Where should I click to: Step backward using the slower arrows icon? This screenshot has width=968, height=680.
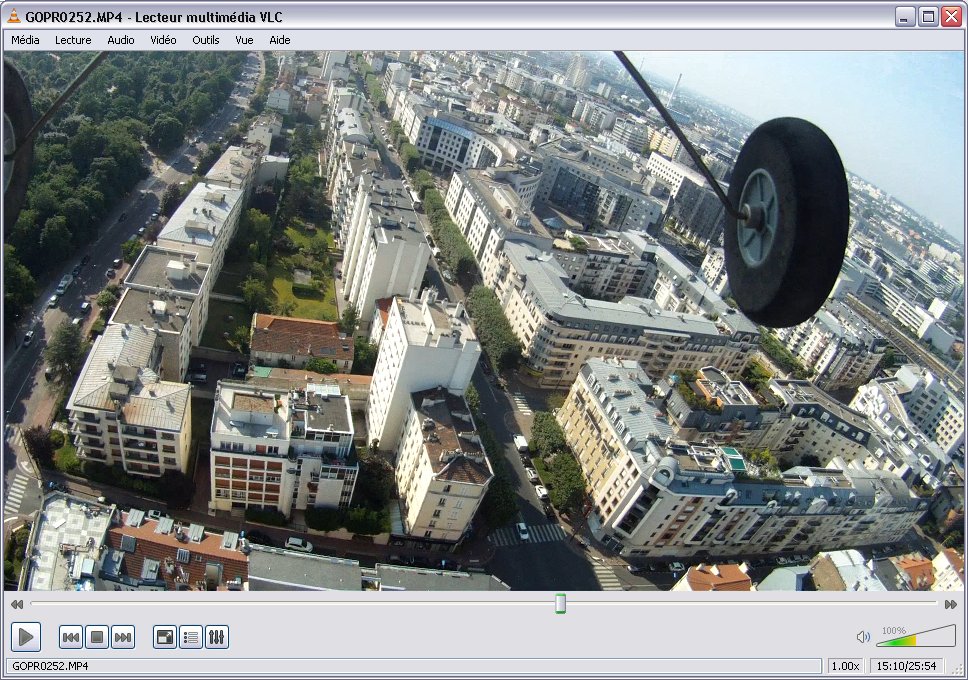17,604
